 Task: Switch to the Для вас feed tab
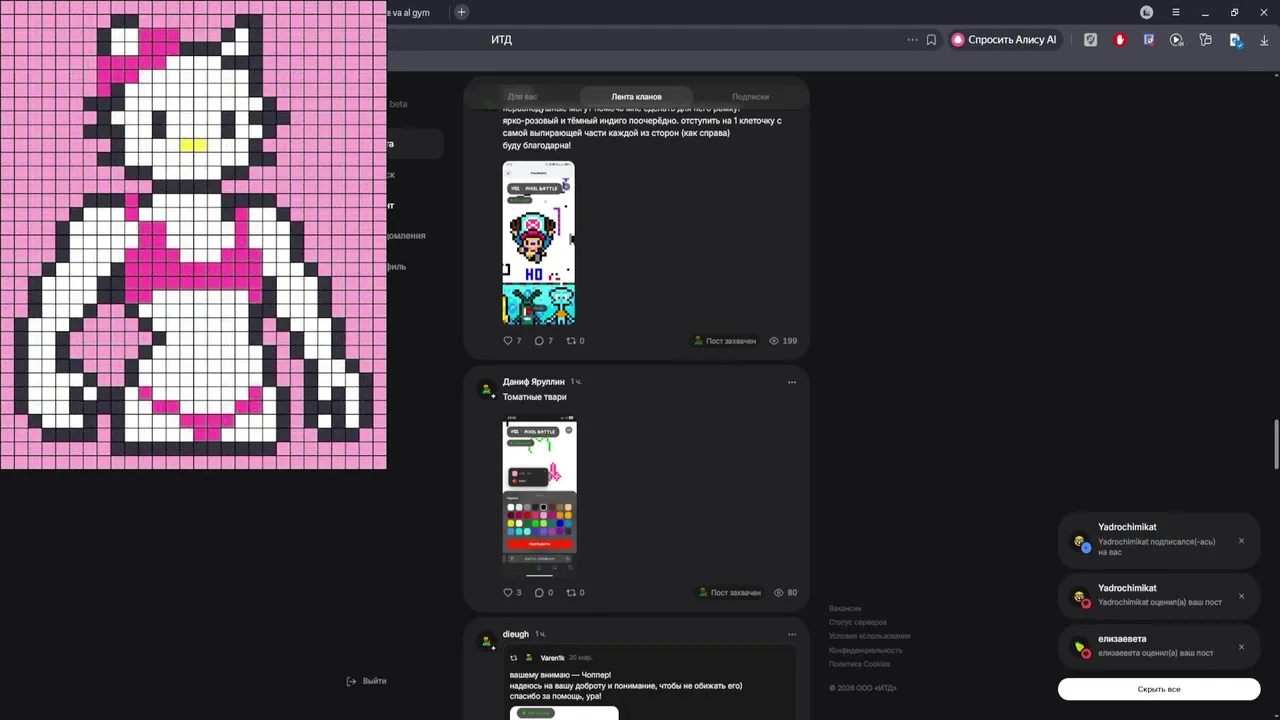(522, 97)
